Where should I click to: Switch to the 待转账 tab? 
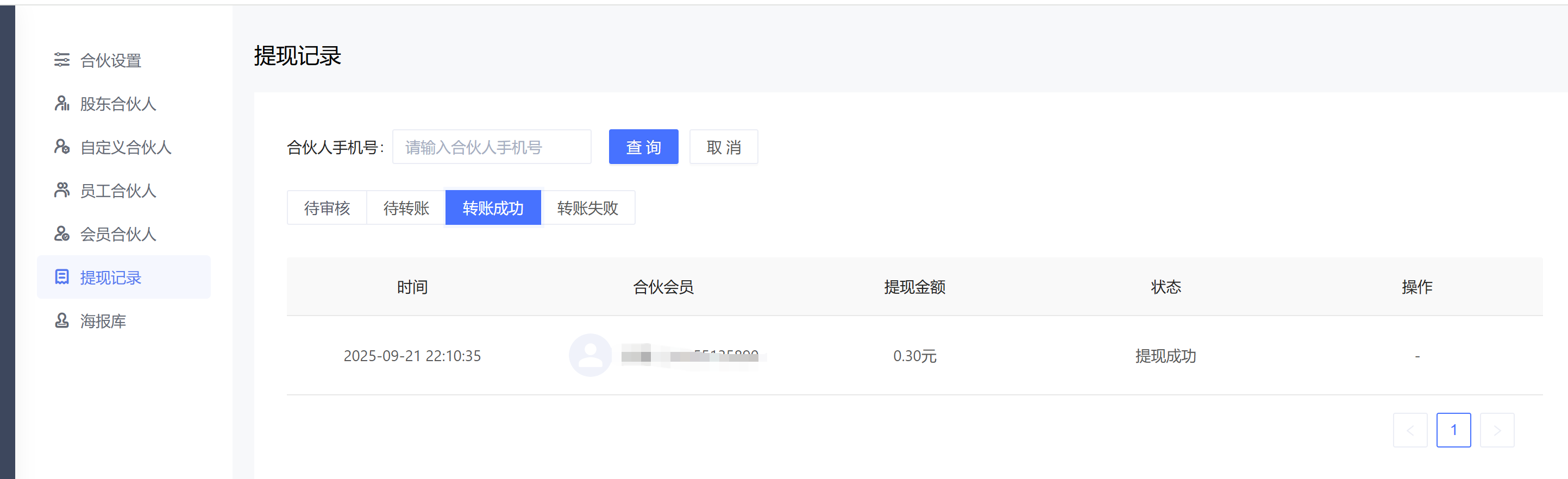(406, 208)
